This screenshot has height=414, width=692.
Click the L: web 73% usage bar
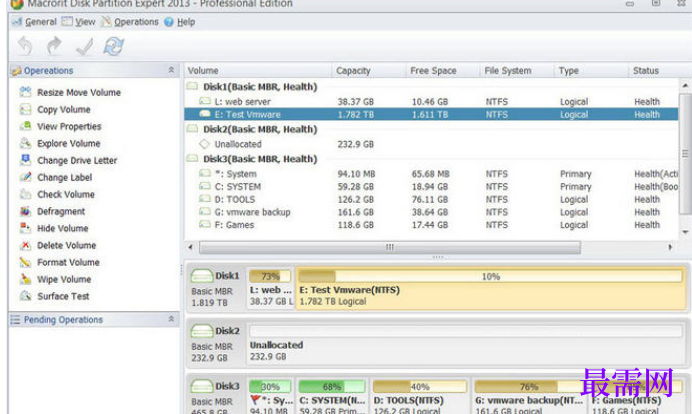[270, 276]
